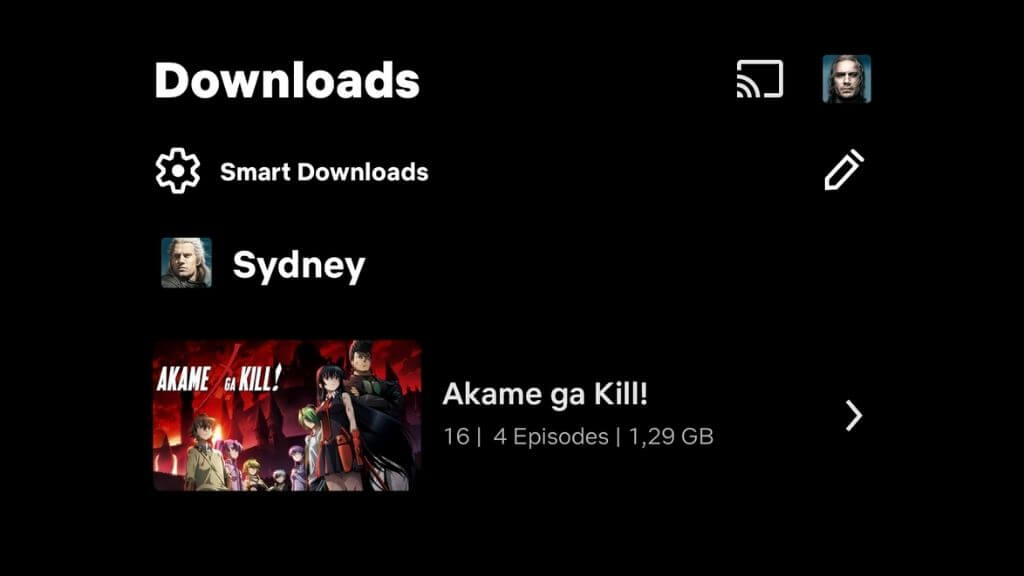Click the Downloads page heading
Screen dimensions: 1024x576
[287, 80]
